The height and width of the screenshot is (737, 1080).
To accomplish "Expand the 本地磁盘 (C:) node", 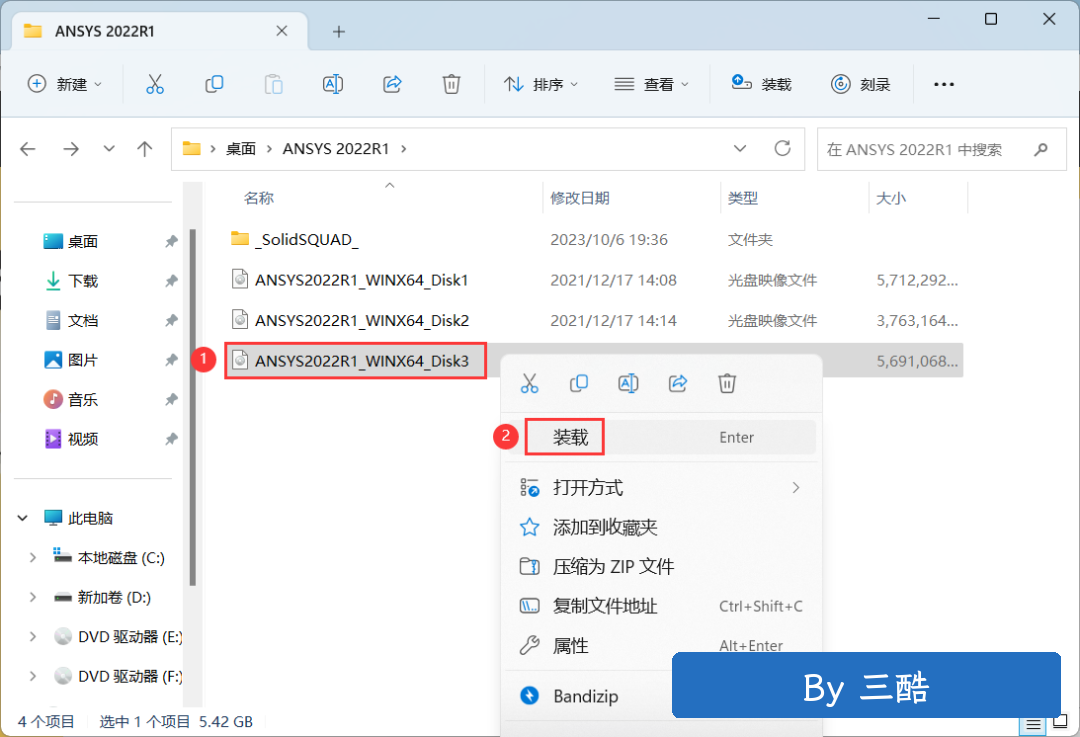I will (x=32, y=558).
